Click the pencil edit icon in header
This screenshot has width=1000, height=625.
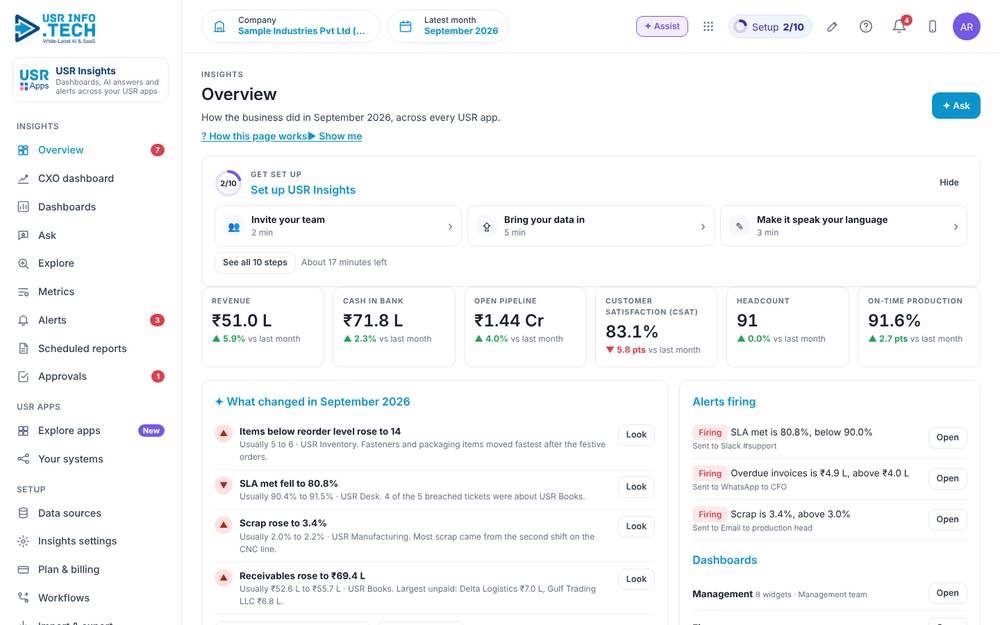(832, 27)
